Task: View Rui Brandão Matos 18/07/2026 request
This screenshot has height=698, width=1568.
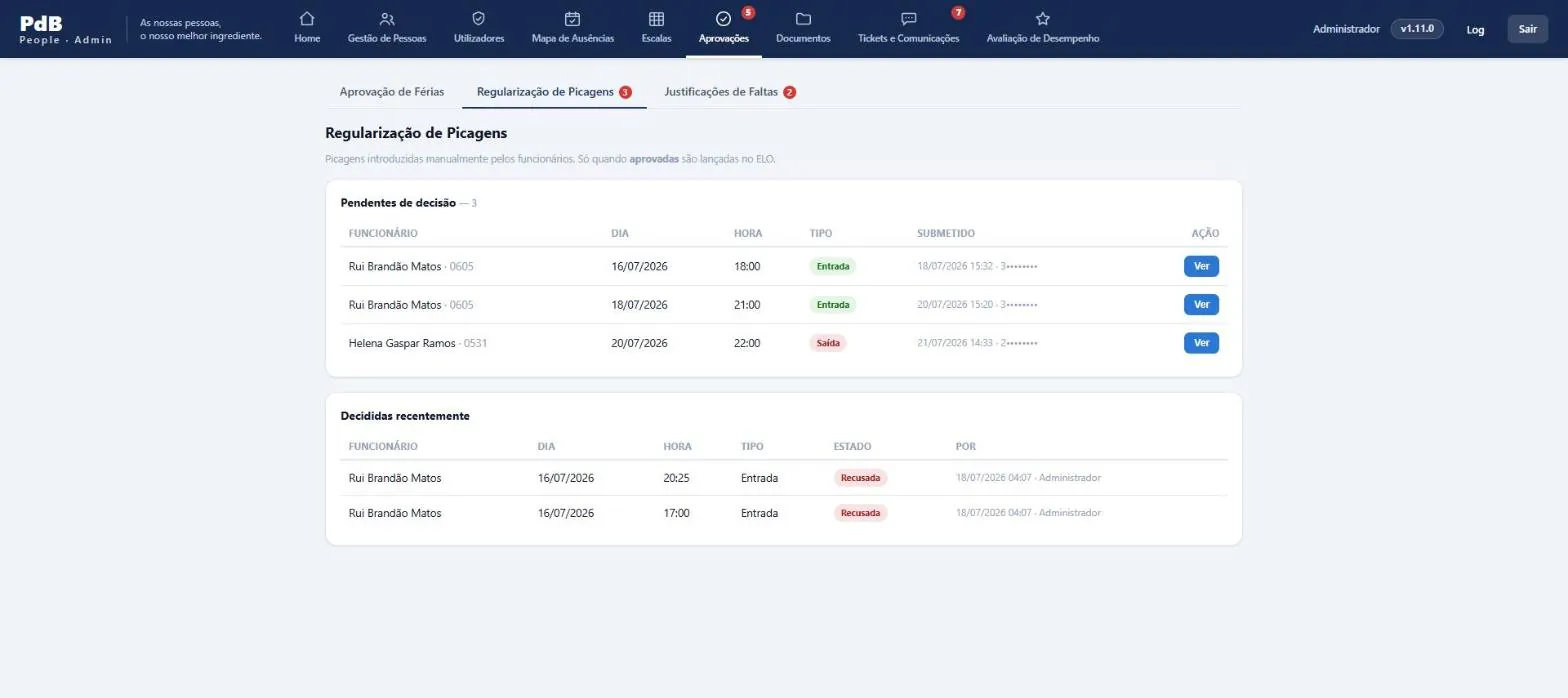Action: (x=1201, y=304)
